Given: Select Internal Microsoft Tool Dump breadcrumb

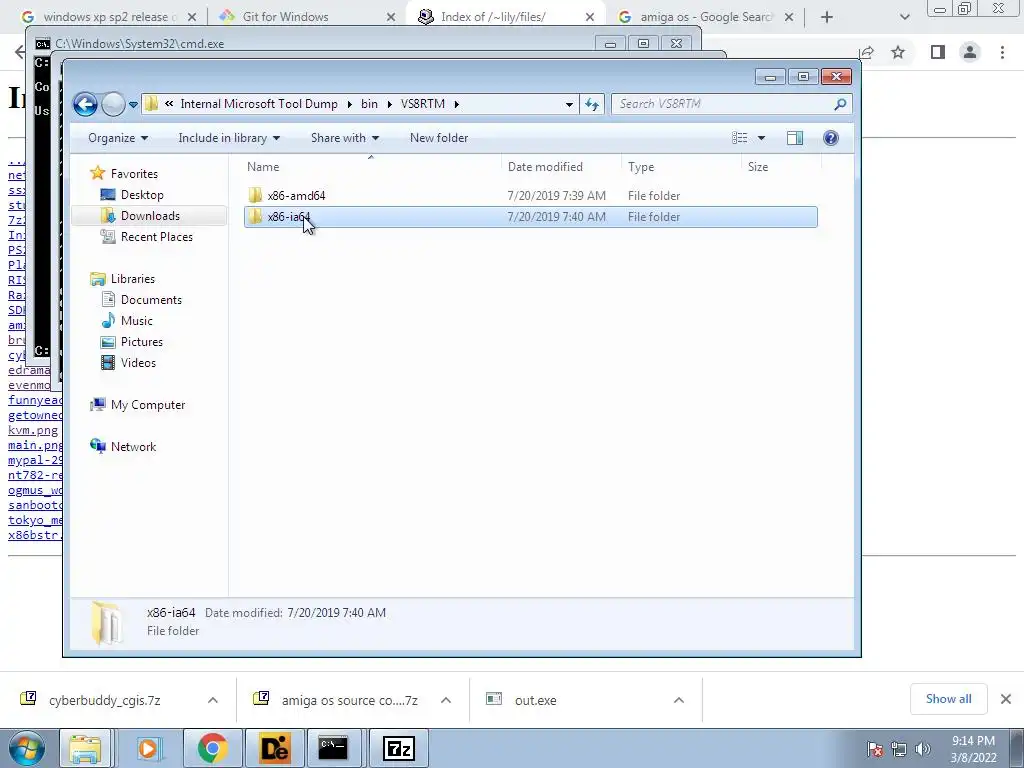Looking at the screenshot, I should point(259,104).
